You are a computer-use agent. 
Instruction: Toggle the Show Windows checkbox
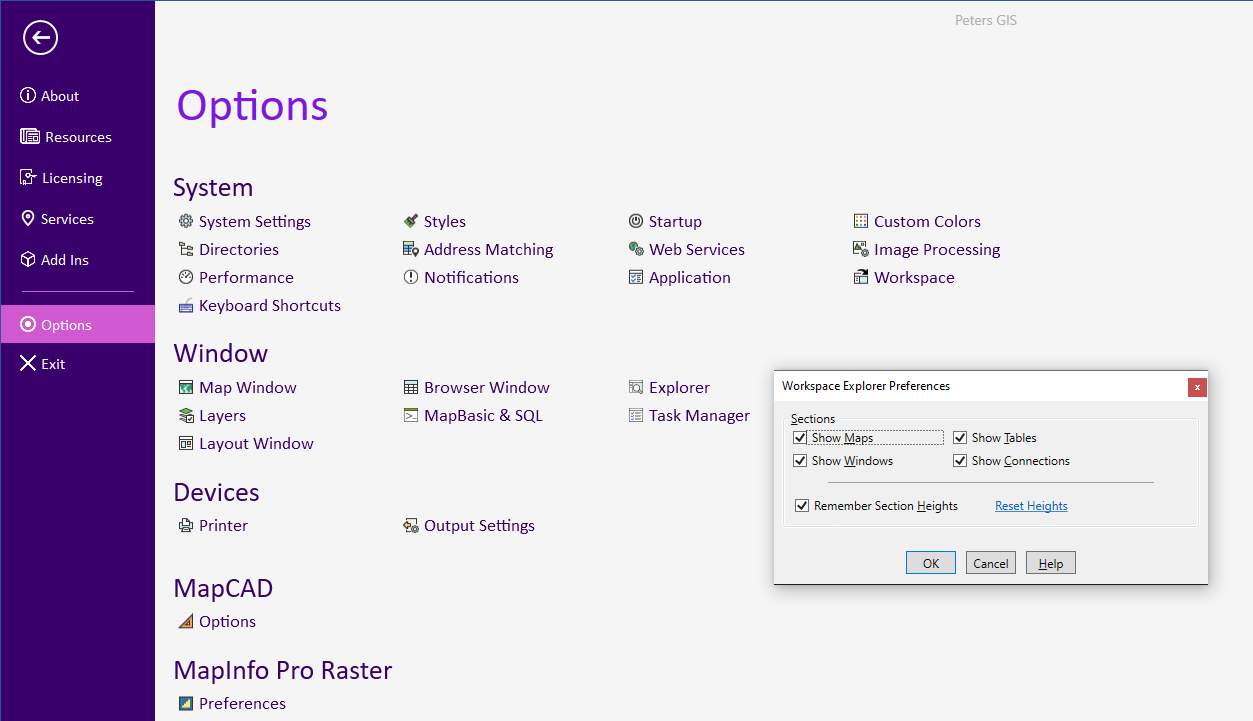point(800,461)
